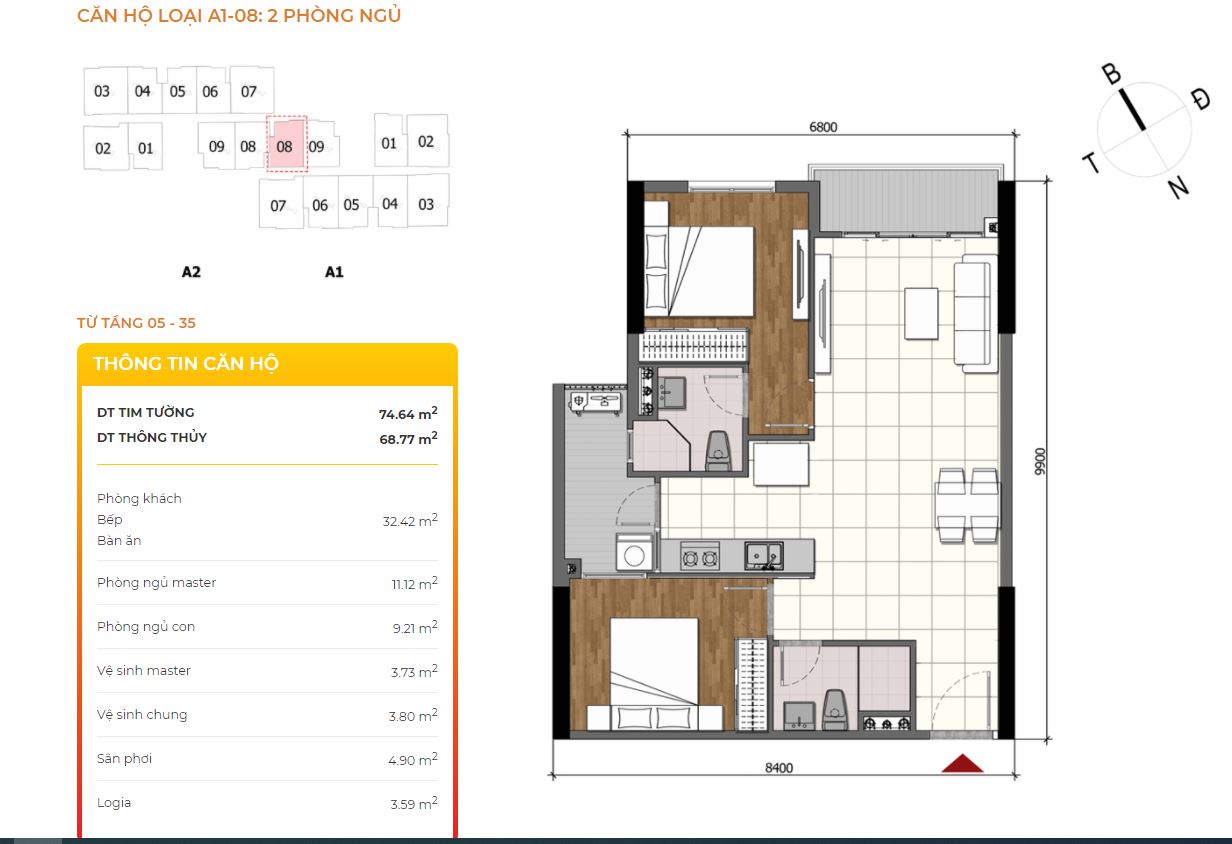This screenshot has height=844, width=1232.
Task: Click the 6800 dimension label
Action: (822, 127)
